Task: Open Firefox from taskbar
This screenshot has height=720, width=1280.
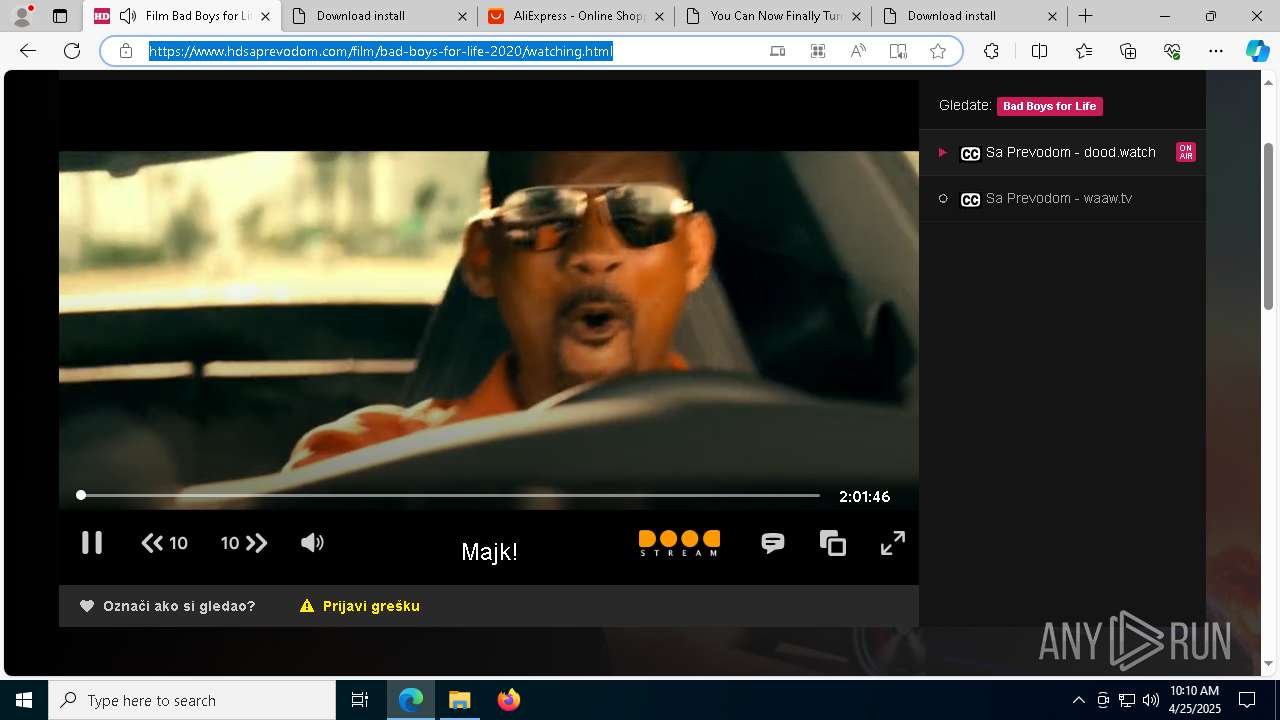Action: click(509, 700)
